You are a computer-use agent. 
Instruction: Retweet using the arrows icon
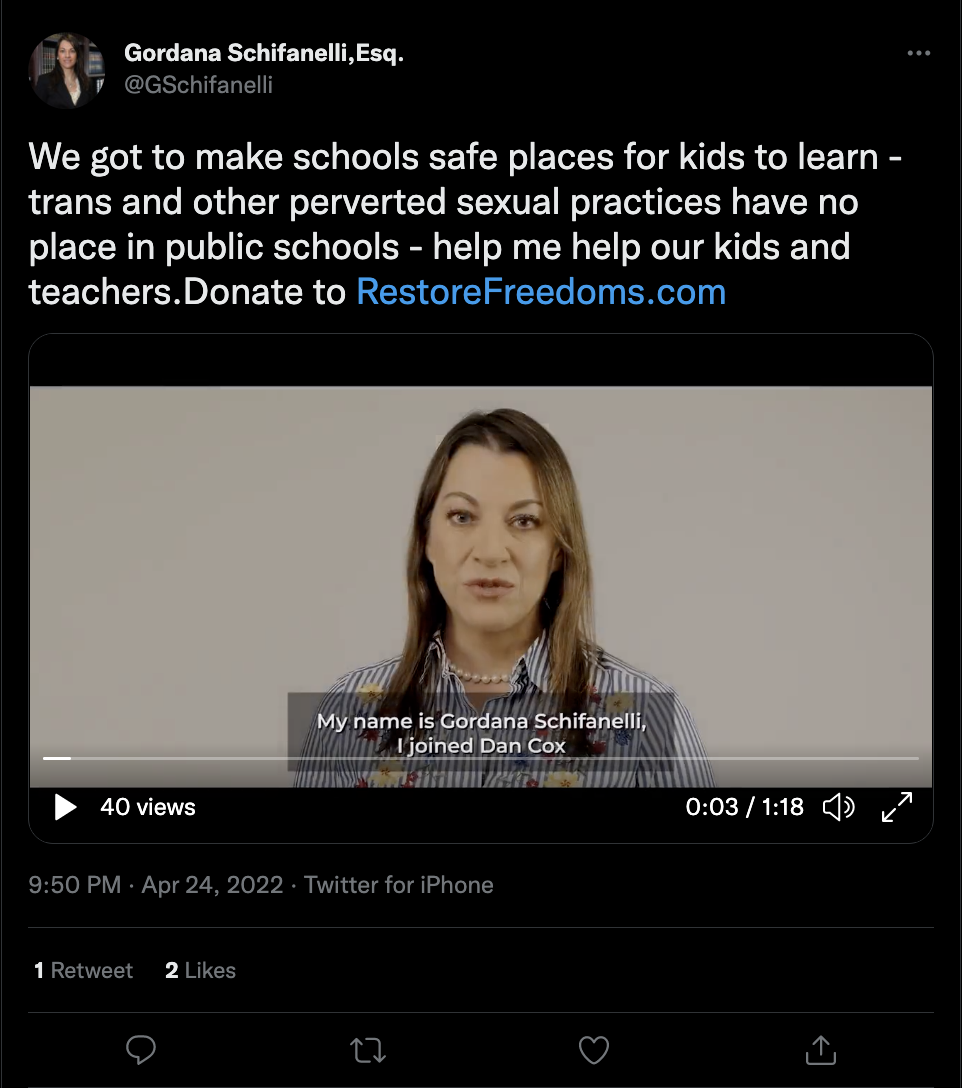367,1051
